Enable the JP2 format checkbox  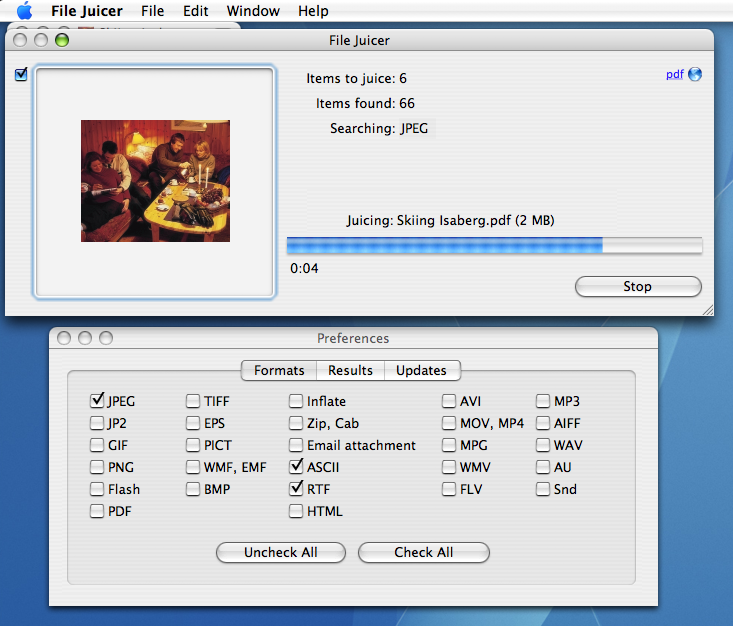coord(97,423)
